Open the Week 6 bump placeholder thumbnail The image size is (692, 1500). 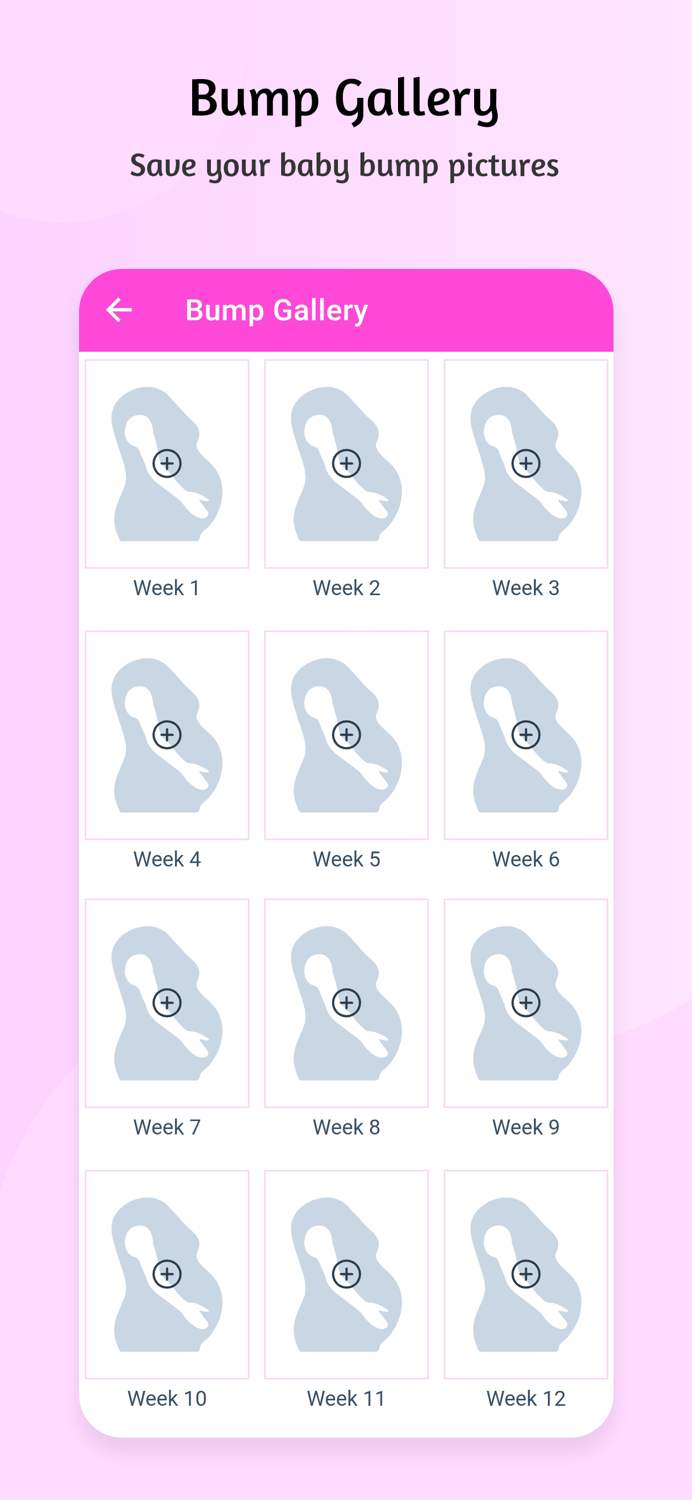click(526, 734)
